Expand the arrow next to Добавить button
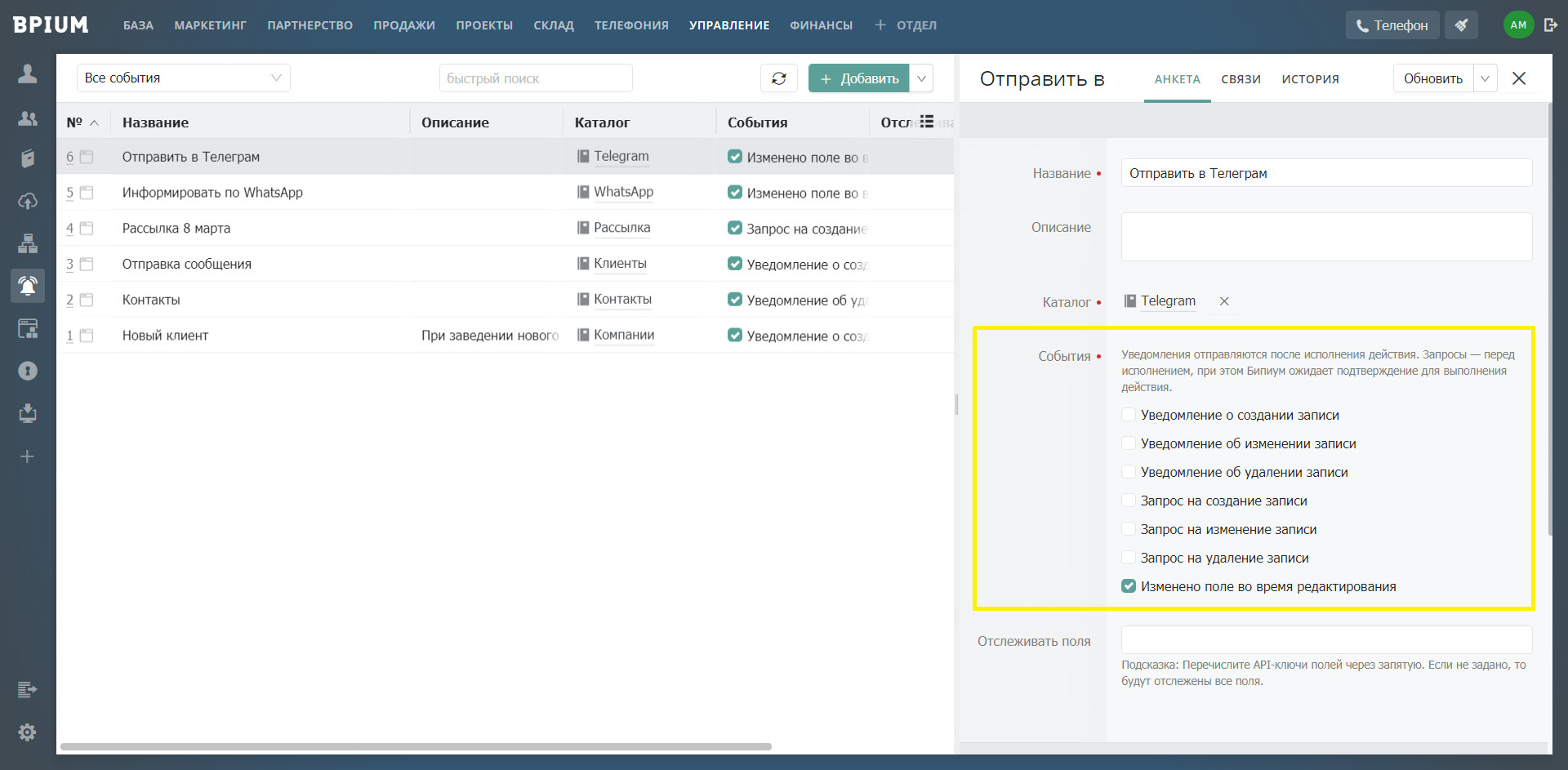1568x770 pixels. (921, 78)
